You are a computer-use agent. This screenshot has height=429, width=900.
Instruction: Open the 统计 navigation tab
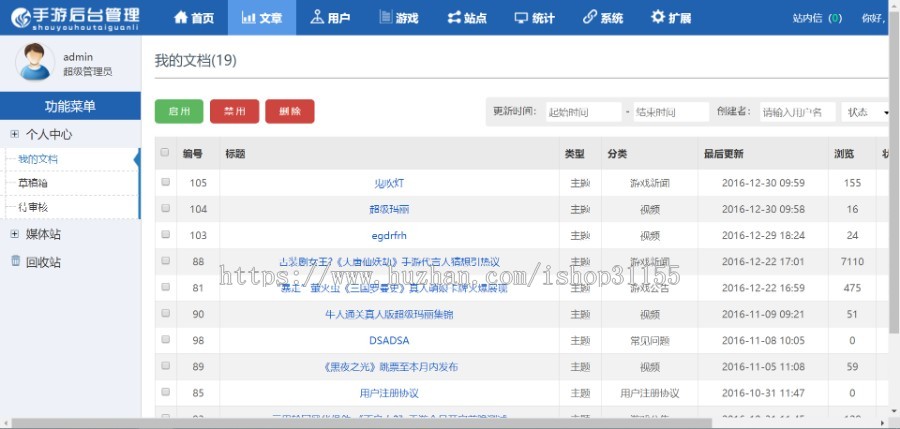534,17
